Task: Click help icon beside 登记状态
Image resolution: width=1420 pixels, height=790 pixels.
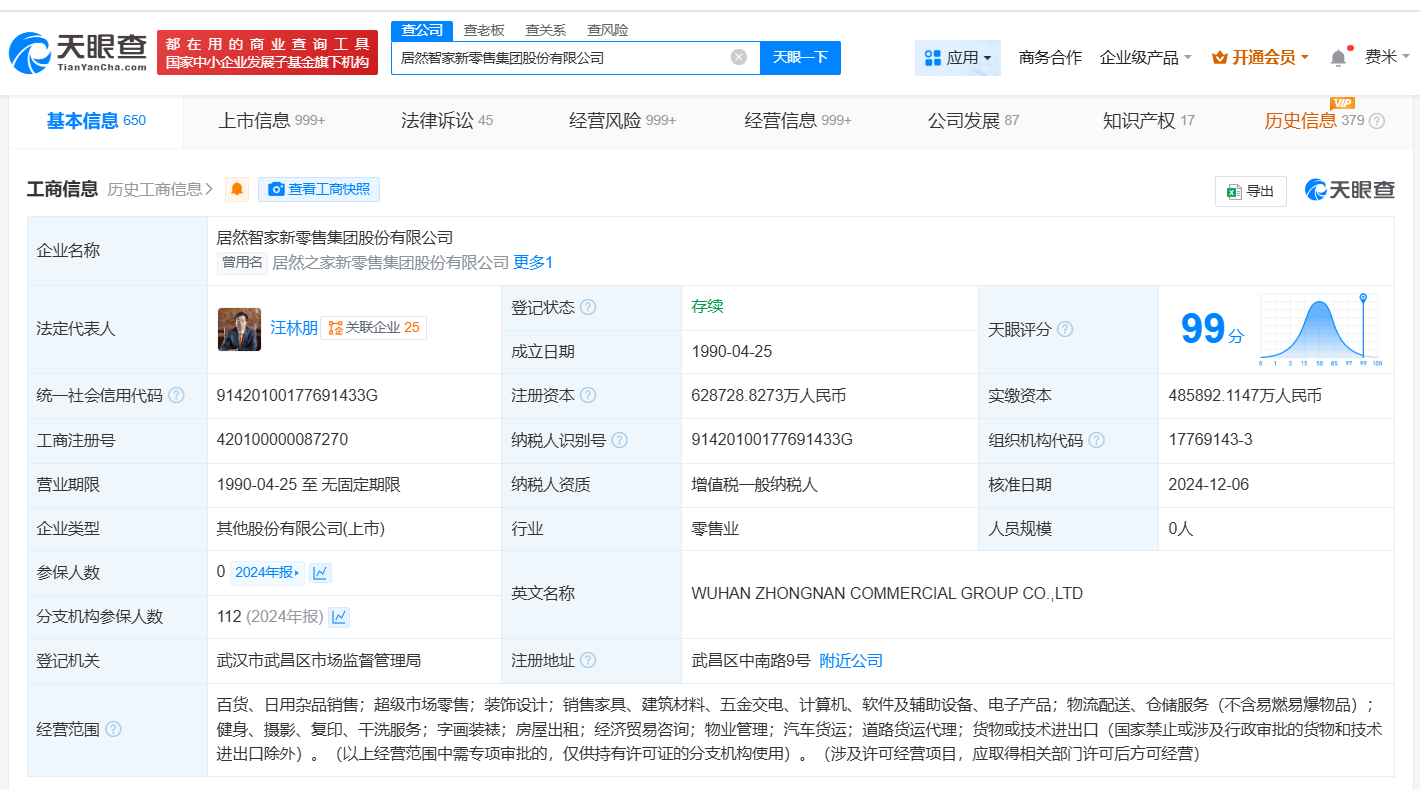Action: click(x=588, y=307)
